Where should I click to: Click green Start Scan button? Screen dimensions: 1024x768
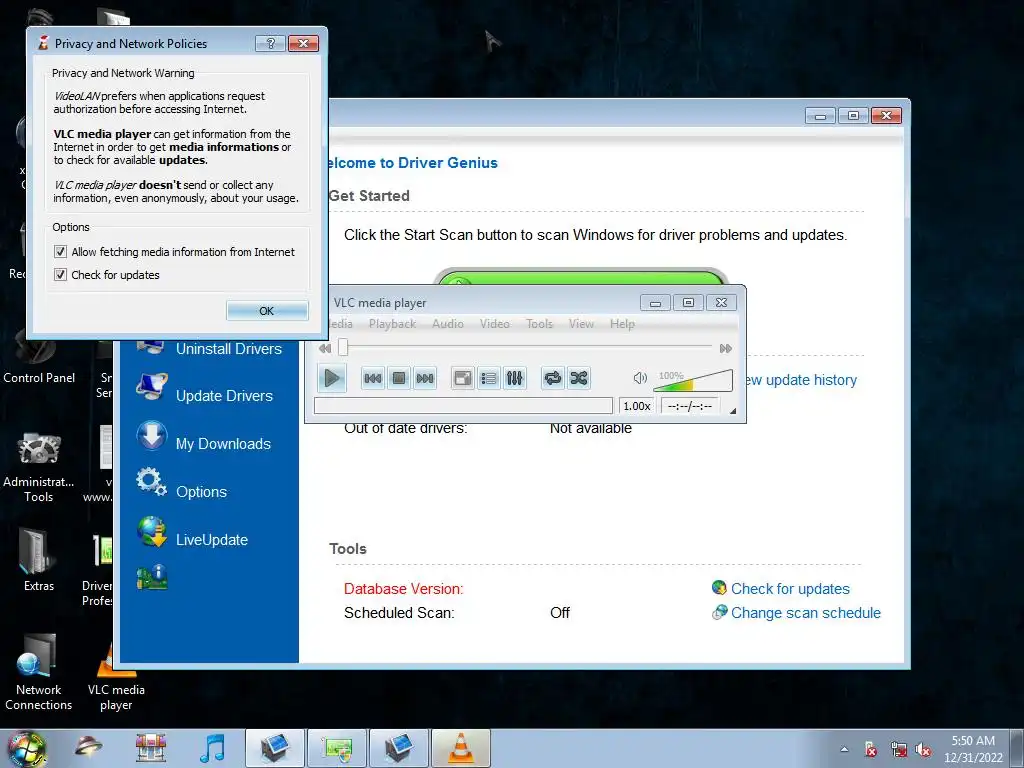[x=580, y=278]
